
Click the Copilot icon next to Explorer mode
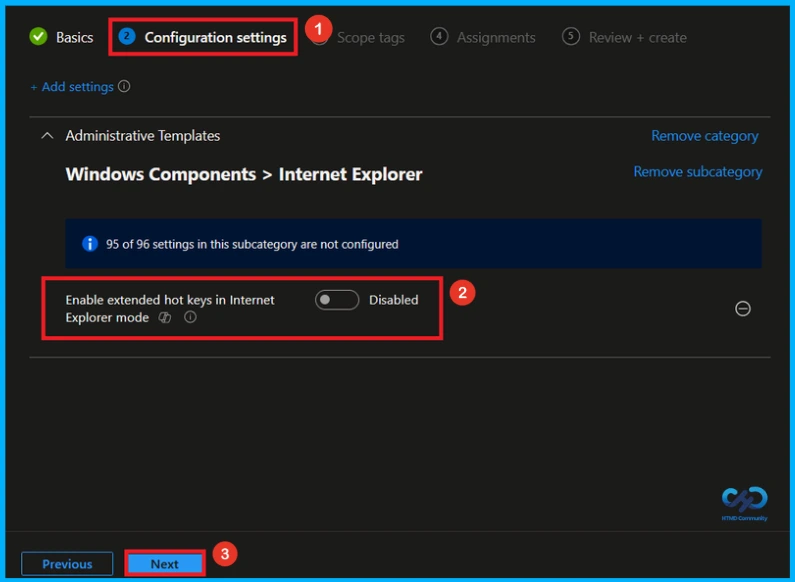165,318
